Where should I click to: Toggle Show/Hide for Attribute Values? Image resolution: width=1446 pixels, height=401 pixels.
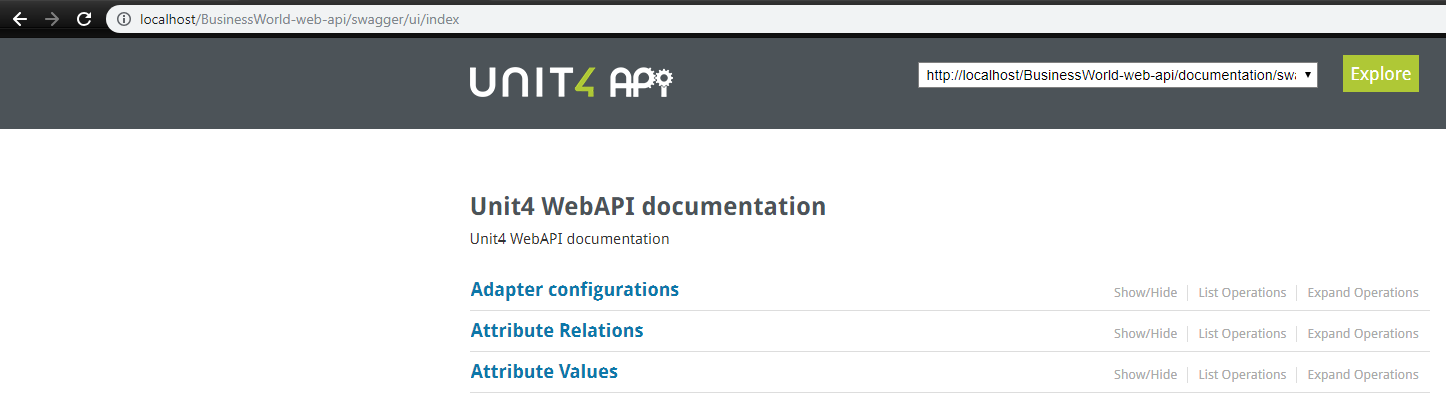click(x=1145, y=375)
